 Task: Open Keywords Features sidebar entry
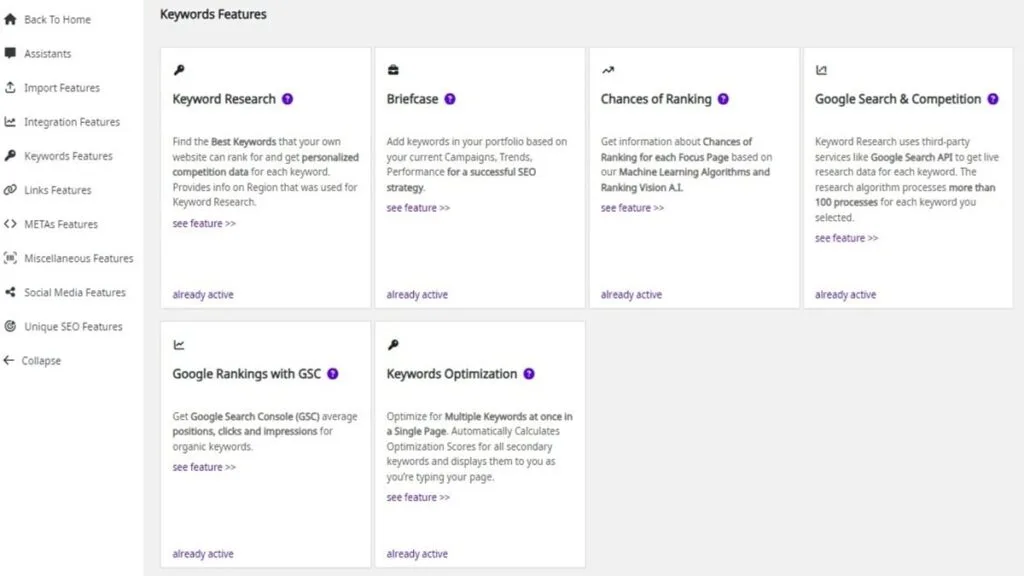68,156
